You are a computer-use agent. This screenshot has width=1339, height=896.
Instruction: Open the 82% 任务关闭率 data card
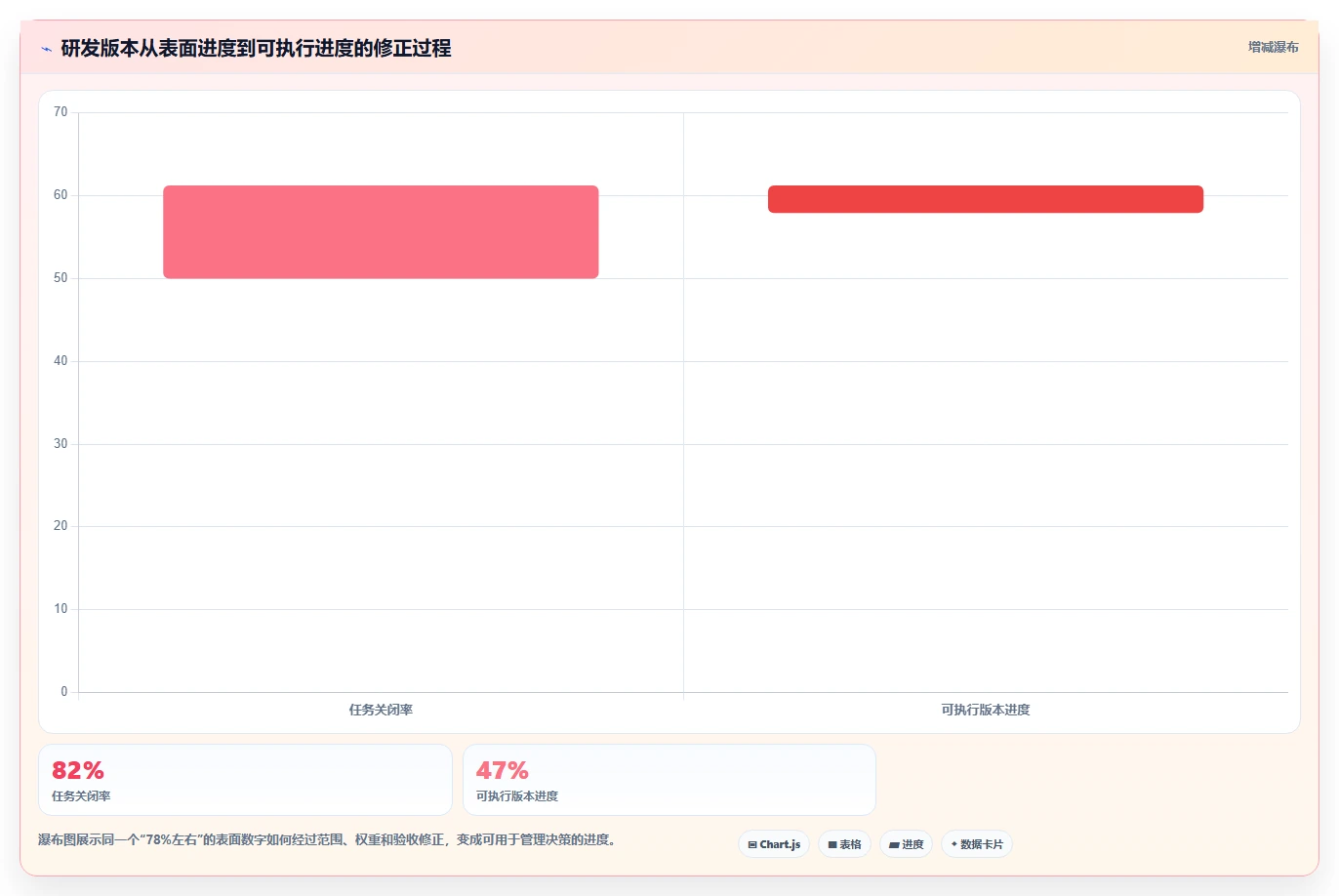(x=245, y=780)
